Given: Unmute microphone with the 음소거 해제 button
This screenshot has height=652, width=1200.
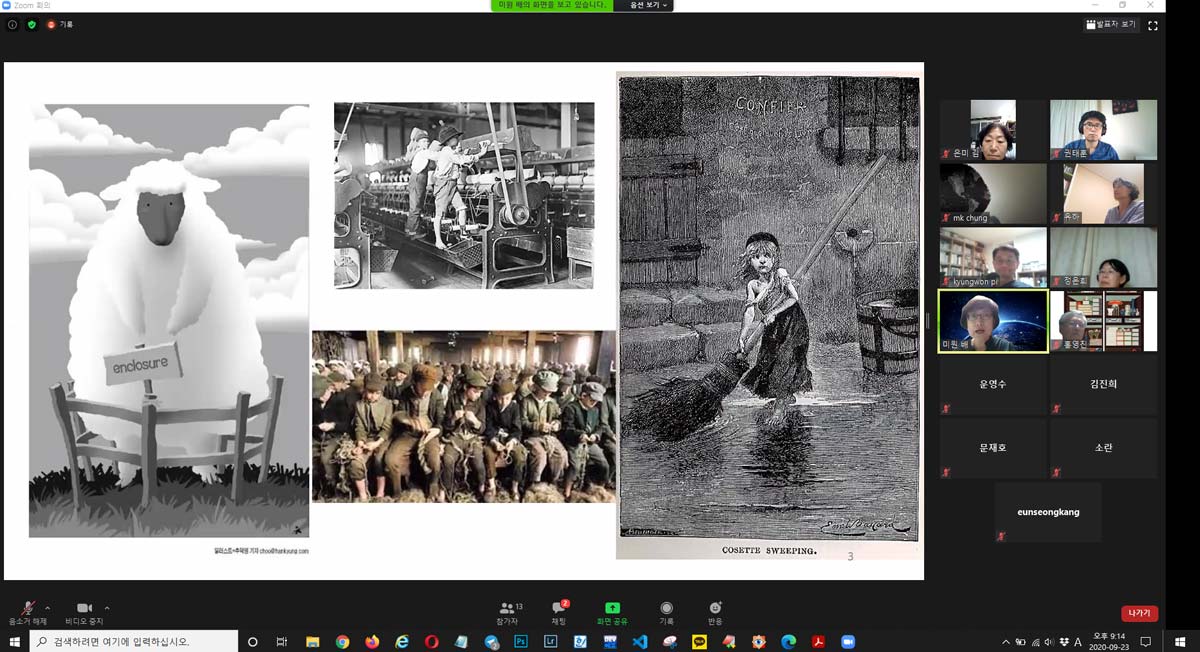Looking at the screenshot, I should point(27,612).
